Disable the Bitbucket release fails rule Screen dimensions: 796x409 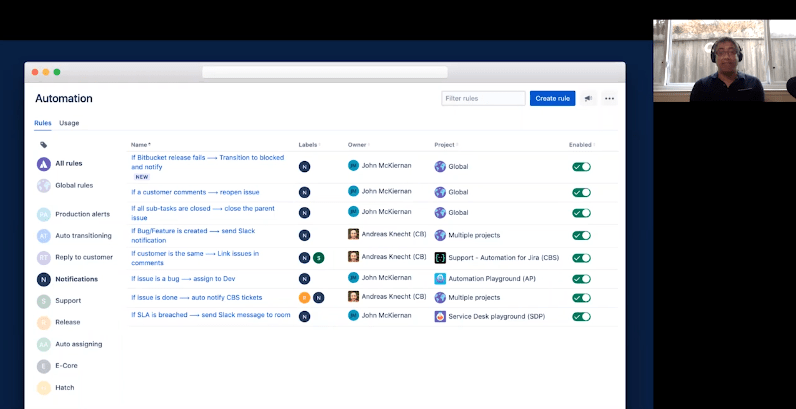(x=581, y=166)
